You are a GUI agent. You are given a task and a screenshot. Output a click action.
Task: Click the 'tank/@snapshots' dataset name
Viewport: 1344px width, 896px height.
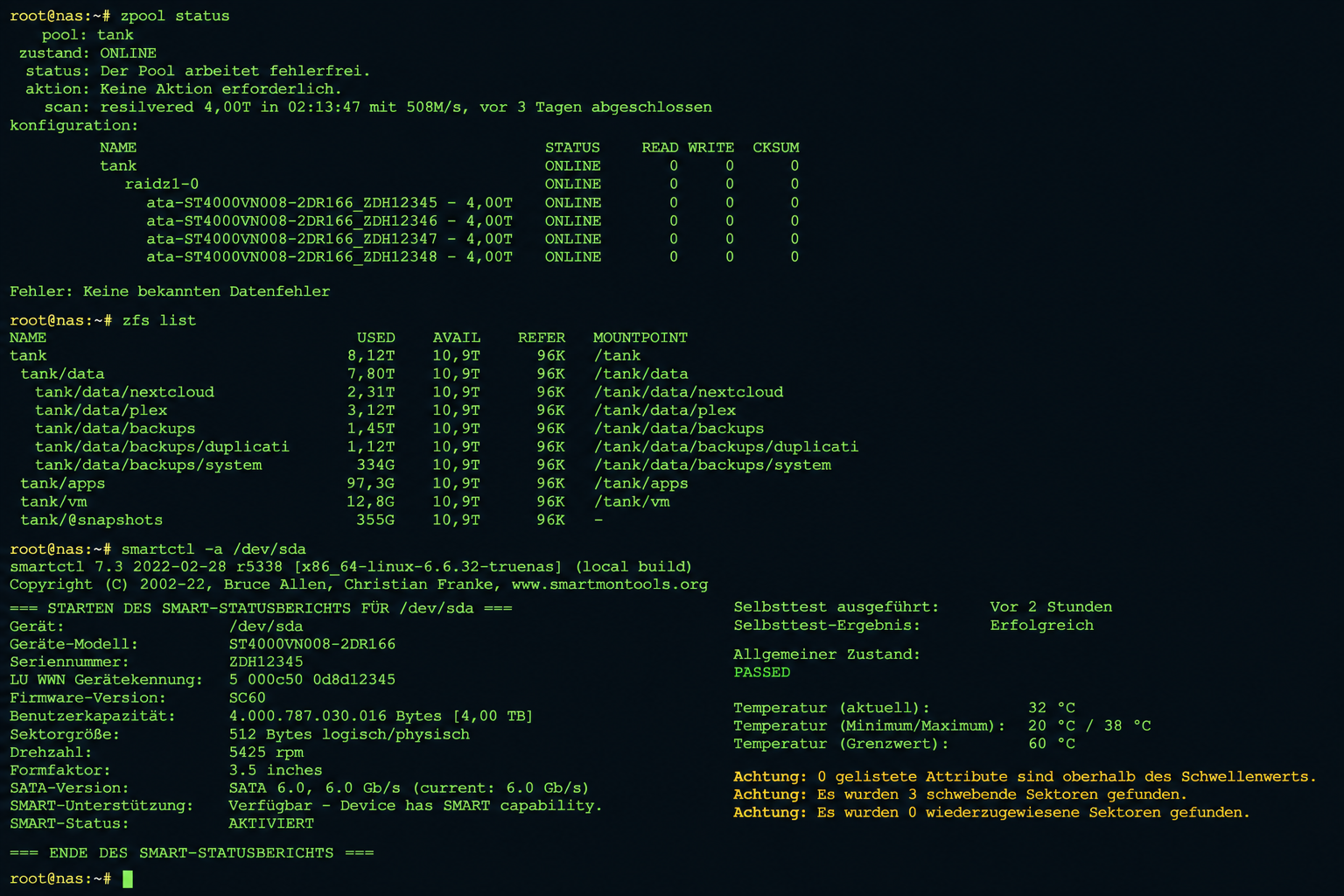[x=92, y=521]
